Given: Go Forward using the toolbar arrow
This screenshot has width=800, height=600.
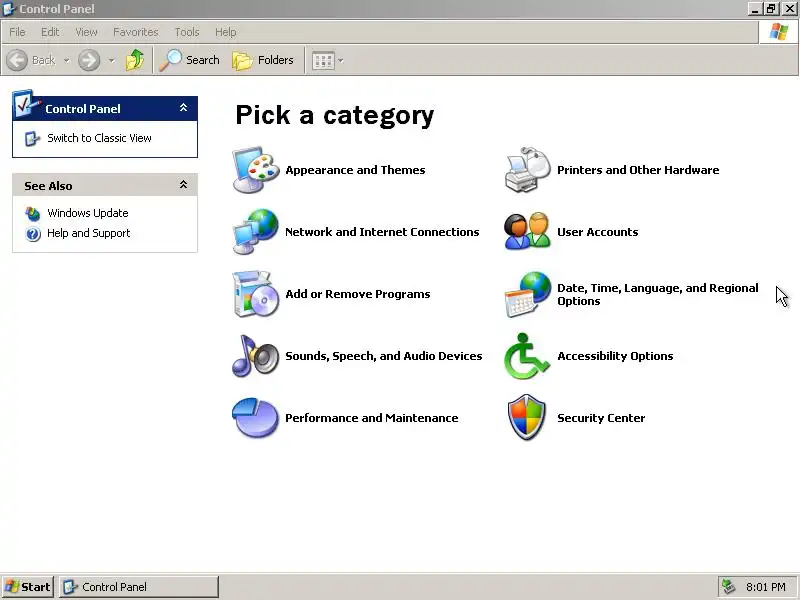Looking at the screenshot, I should click(x=89, y=60).
